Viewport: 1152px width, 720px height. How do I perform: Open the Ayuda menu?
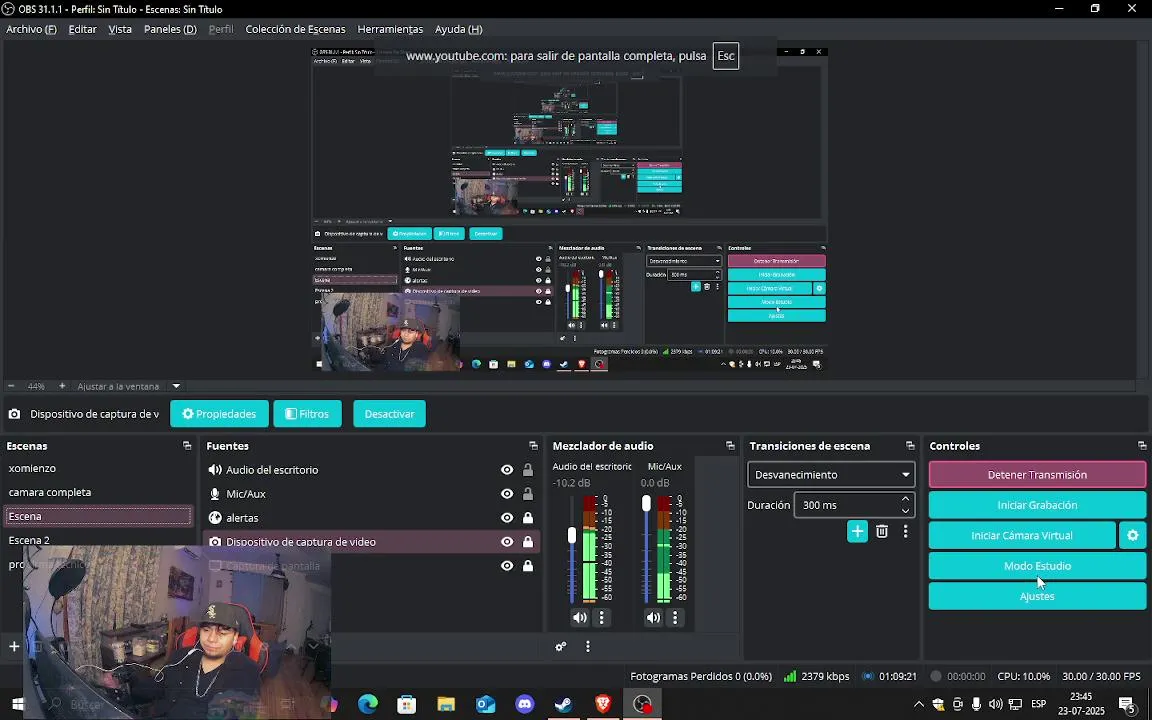pyautogui.click(x=458, y=29)
